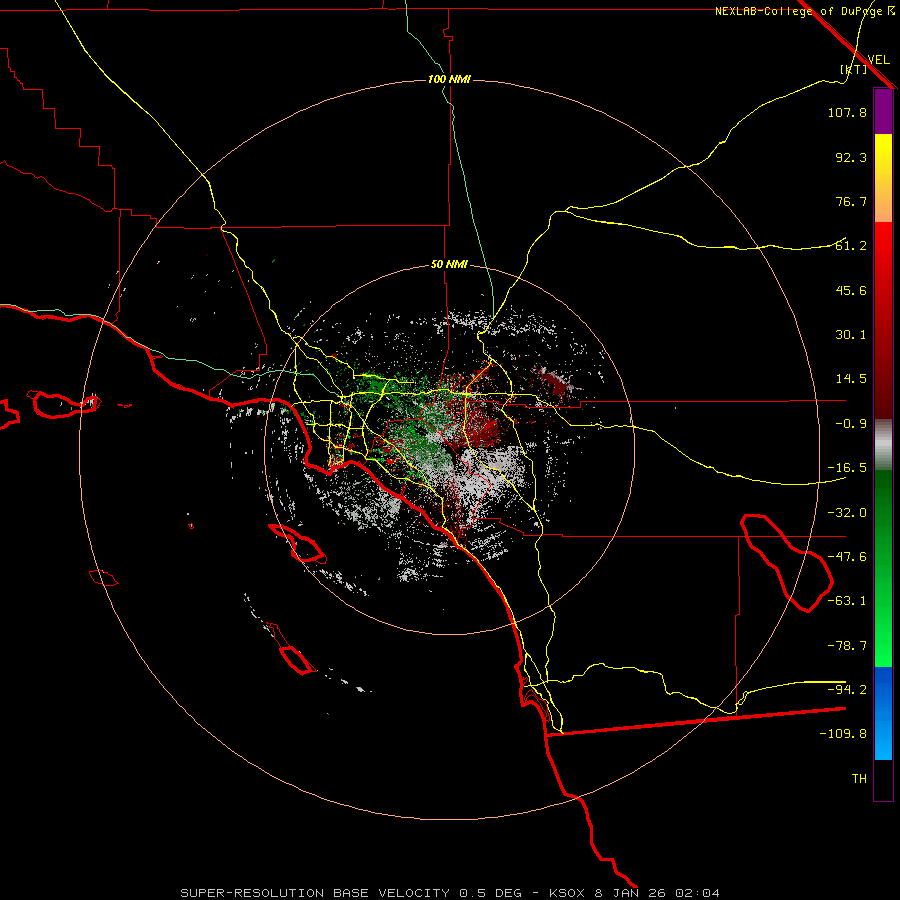Viewport: 900px width, 900px height.
Task: Click the TH threshold label
Action: tap(859, 779)
